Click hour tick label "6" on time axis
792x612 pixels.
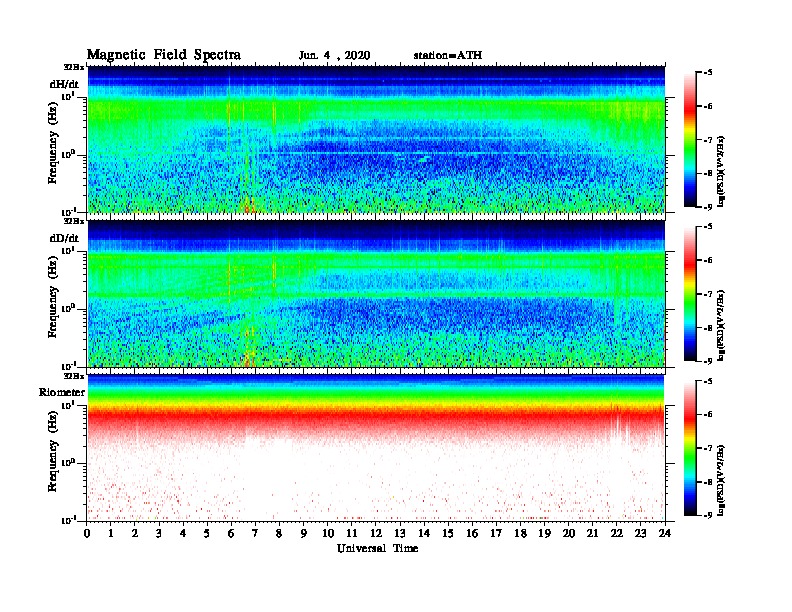coord(231,534)
